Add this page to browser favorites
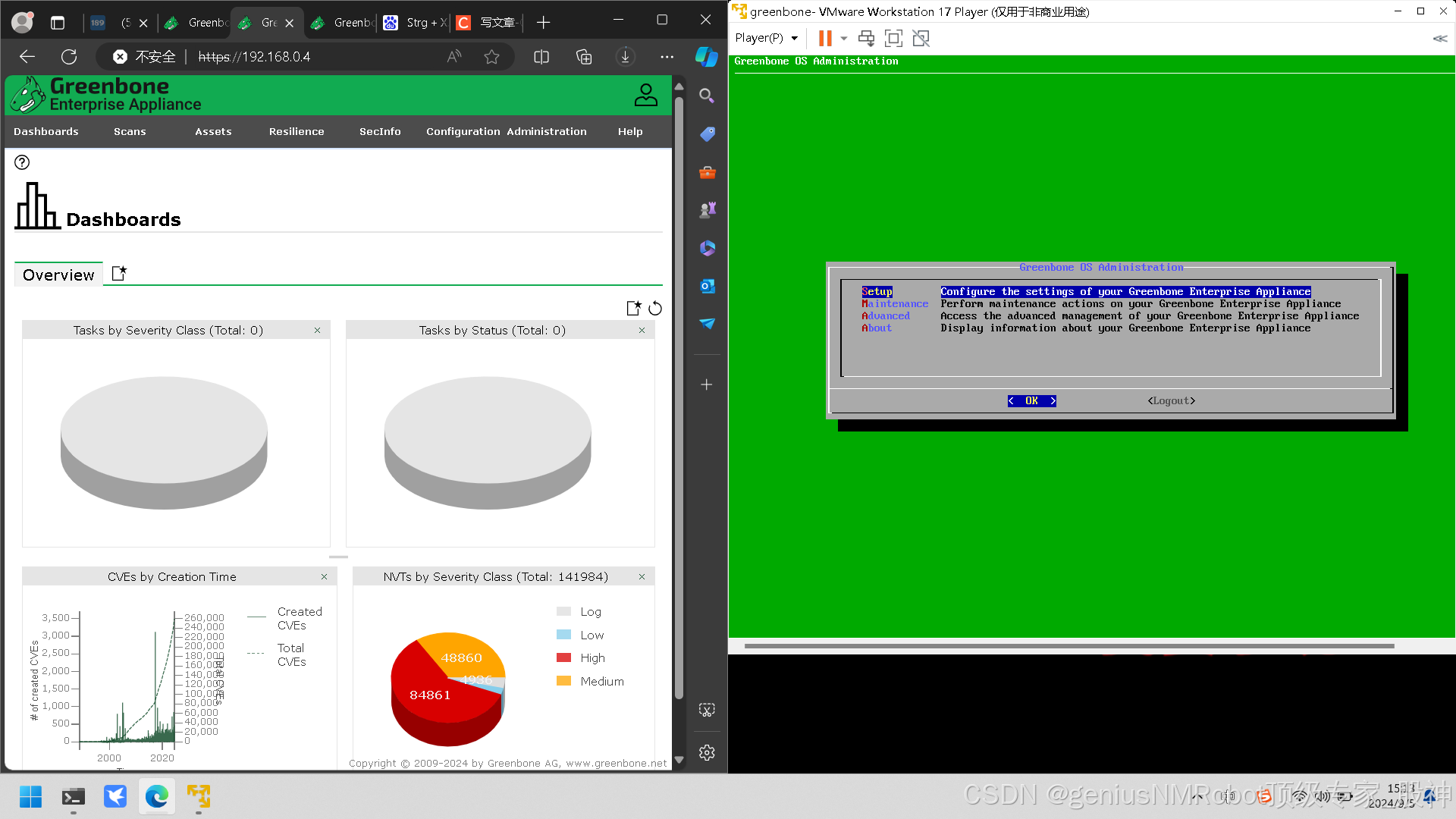This screenshot has width=1456, height=819. tap(491, 57)
